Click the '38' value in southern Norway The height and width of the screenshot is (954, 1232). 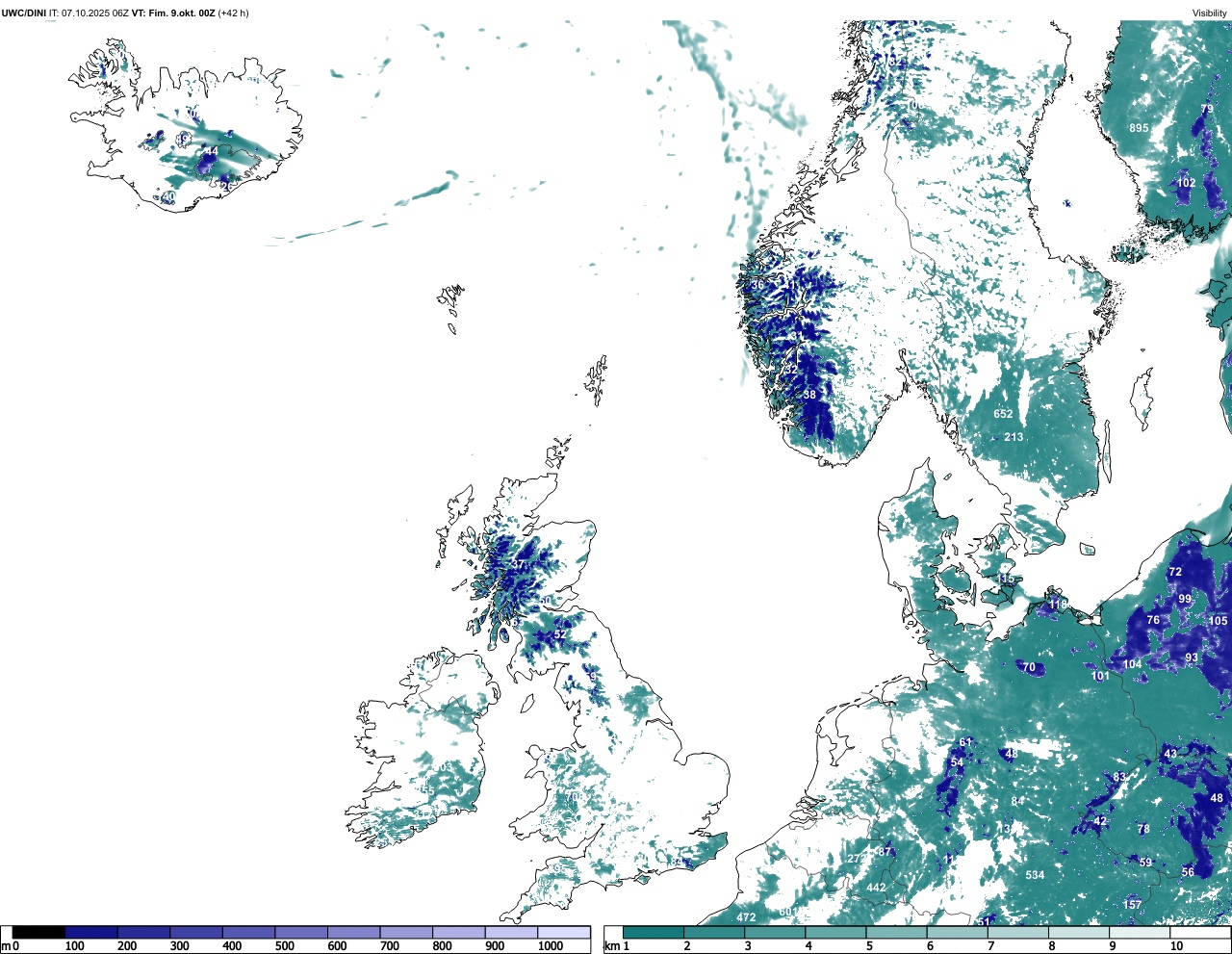pos(809,395)
